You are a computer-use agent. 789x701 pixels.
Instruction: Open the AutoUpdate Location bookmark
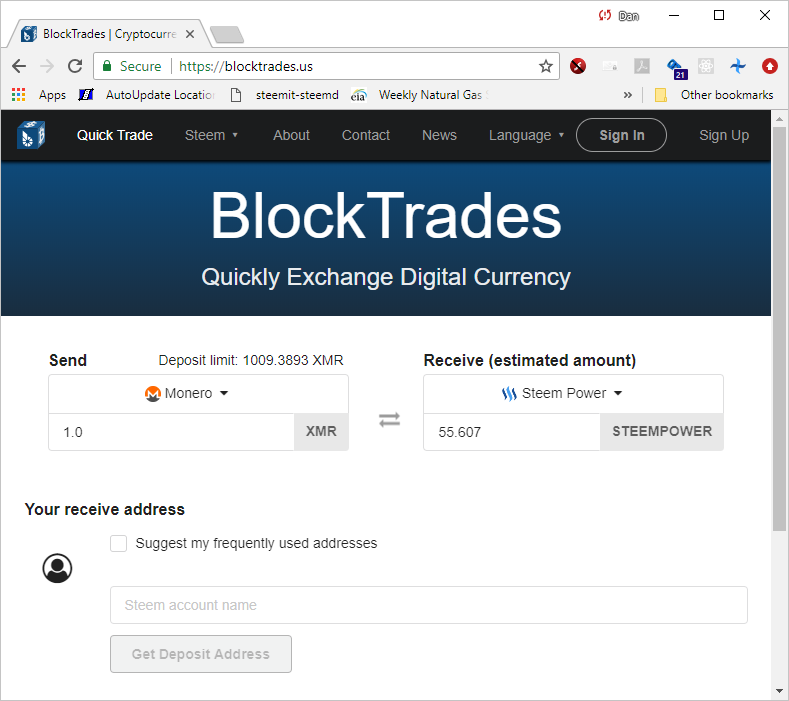(x=147, y=95)
